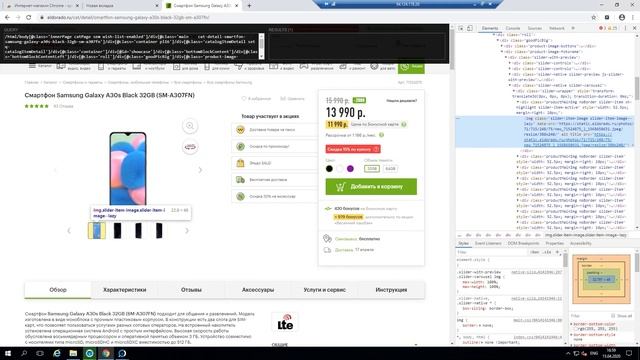Expand the border-bottom-color computed property
640x360 pixels.
[x=572, y=324]
